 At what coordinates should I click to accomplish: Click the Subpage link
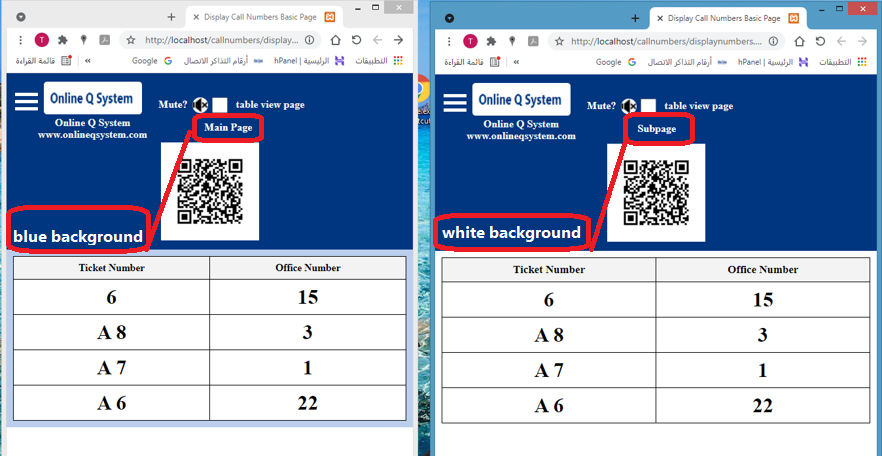(657, 129)
